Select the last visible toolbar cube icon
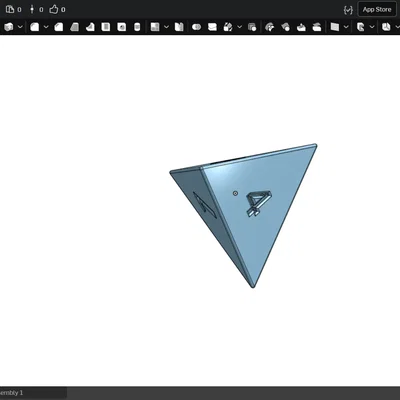Screen dimensions: 400x400 [x=386, y=27]
